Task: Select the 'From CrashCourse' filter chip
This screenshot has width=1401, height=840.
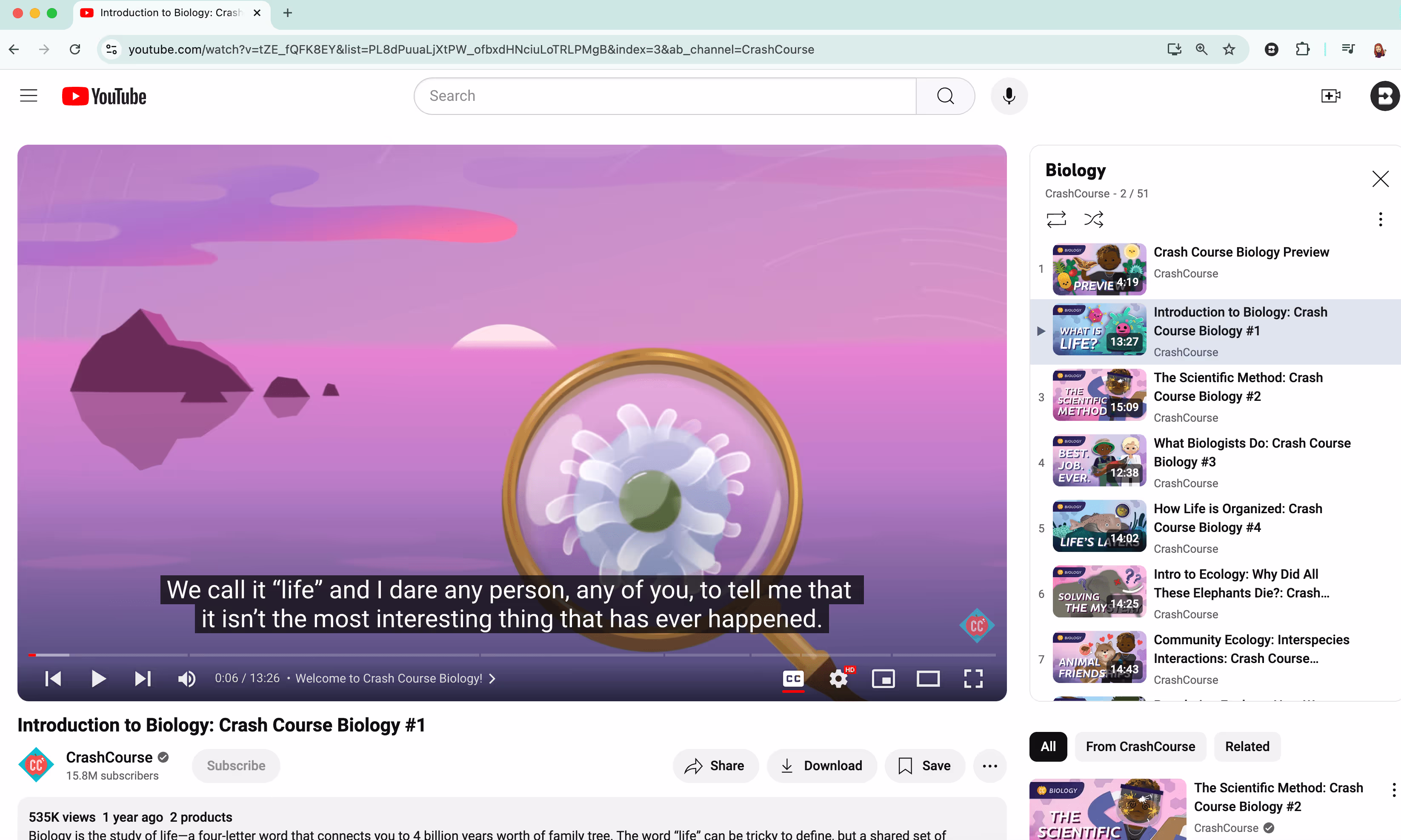Action: coord(1140,746)
